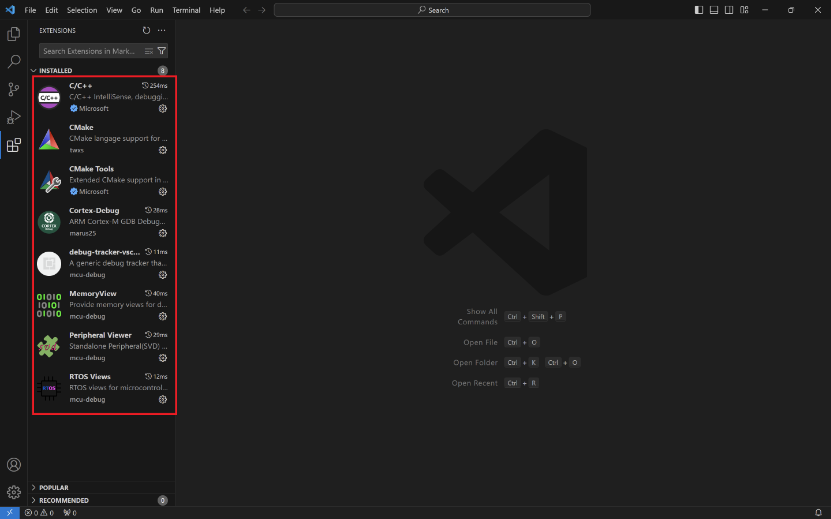The width and height of the screenshot is (831, 519).
Task: Open manage gear for Peripheral Viewer extension
Action: click(x=163, y=358)
